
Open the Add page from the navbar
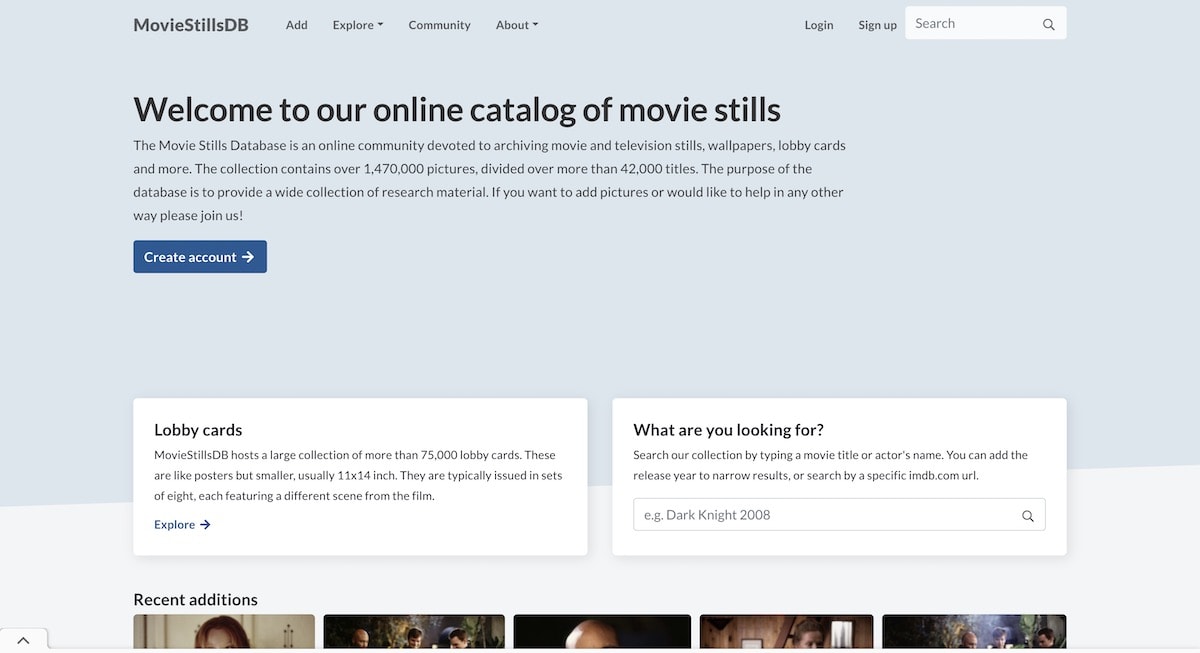(x=296, y=25)
